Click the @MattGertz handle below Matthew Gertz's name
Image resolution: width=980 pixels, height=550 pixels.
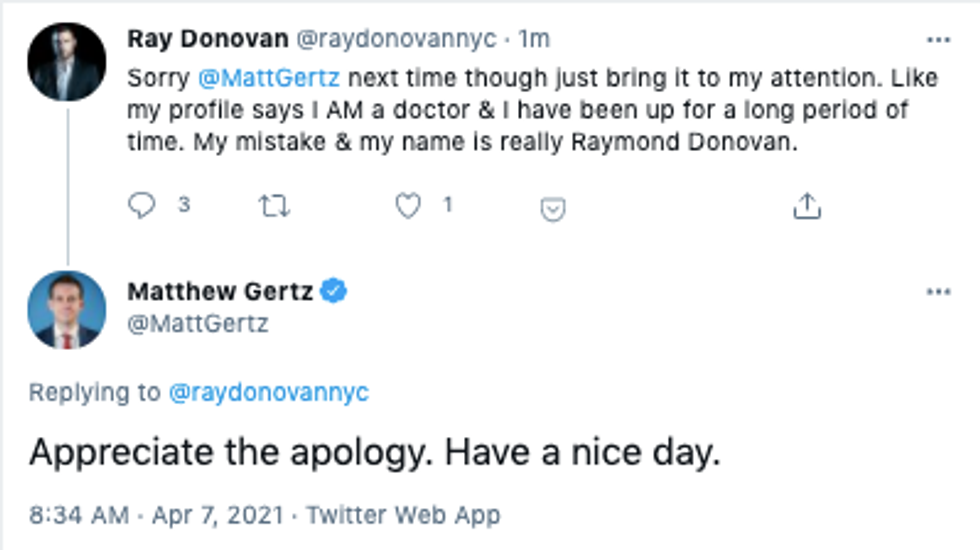(x=198, y=323)
